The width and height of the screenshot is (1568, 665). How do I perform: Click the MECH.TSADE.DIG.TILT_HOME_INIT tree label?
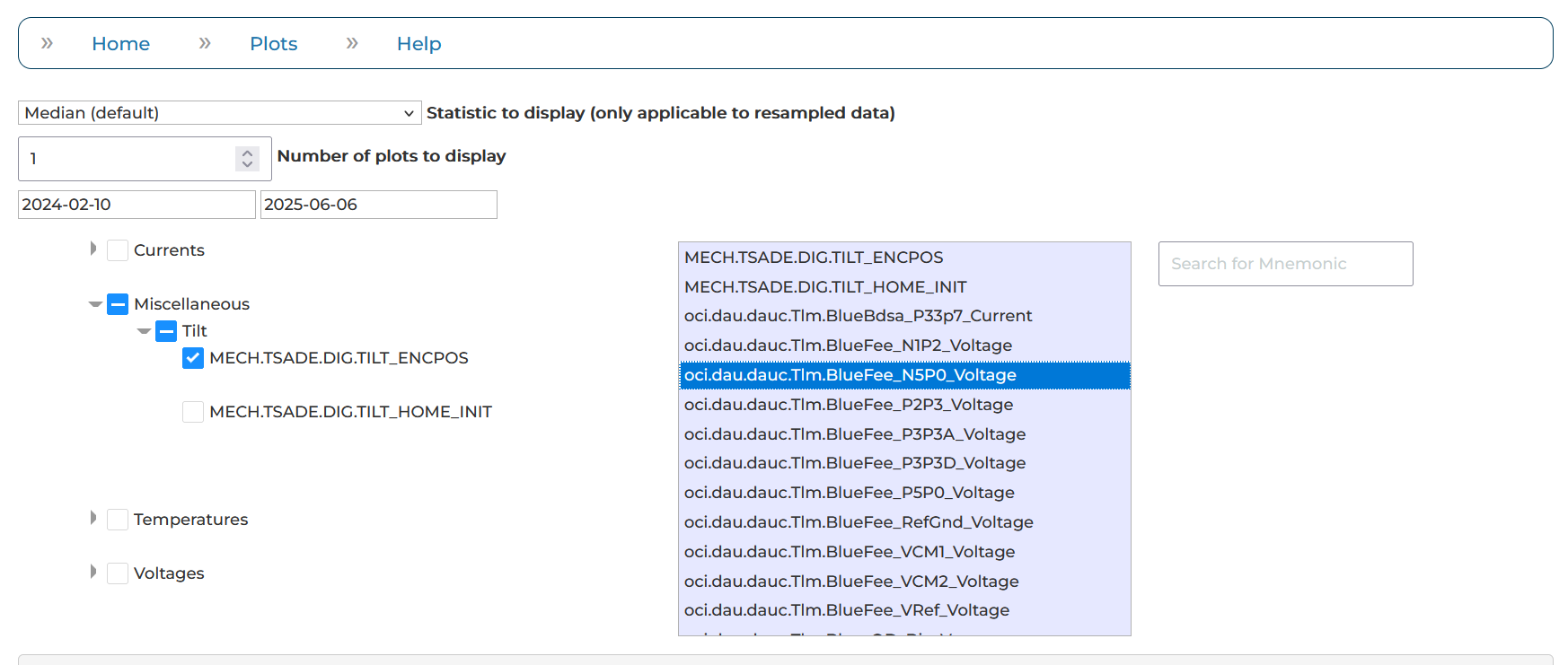click(x=350, y=412)
